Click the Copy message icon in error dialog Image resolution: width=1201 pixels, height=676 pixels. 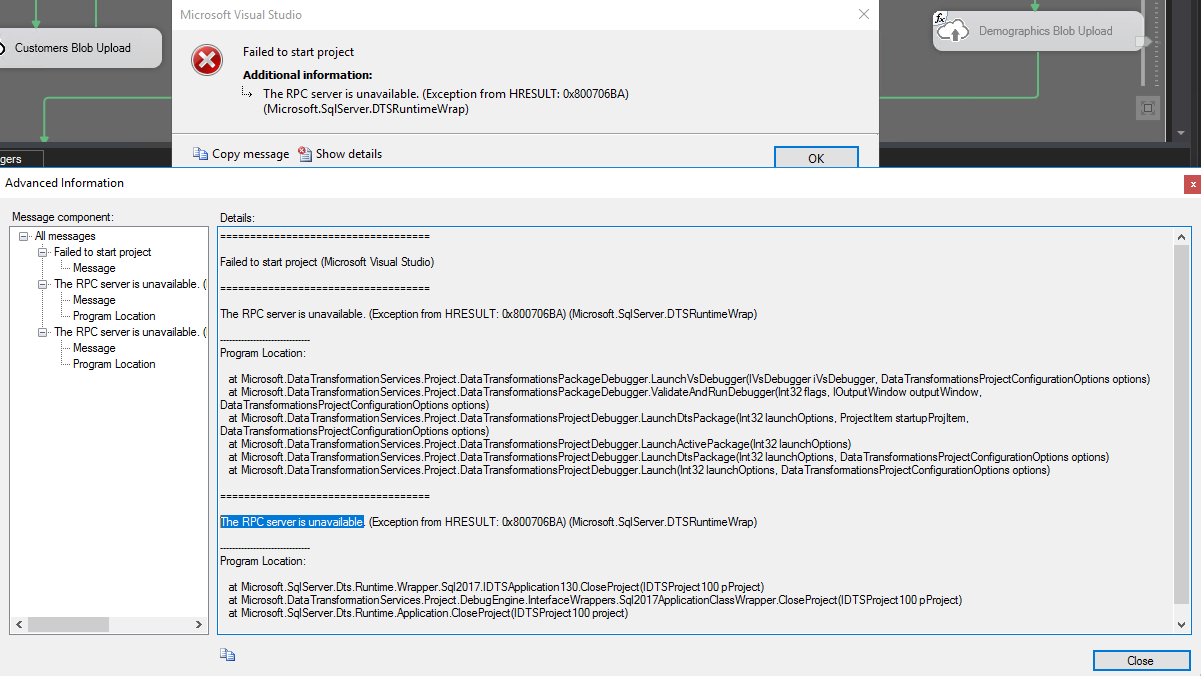coord(200,154)
